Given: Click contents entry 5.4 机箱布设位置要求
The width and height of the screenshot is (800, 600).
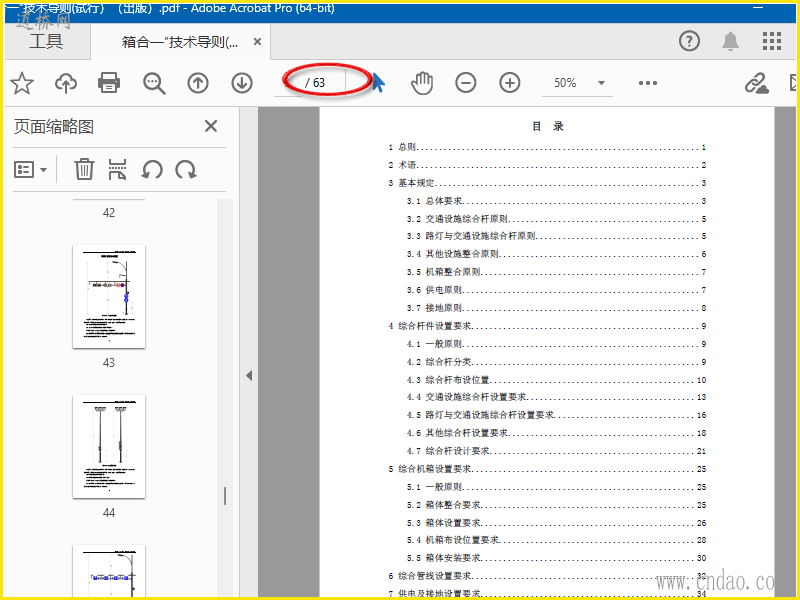Looking at the screenshot, I should coord(556,540).
